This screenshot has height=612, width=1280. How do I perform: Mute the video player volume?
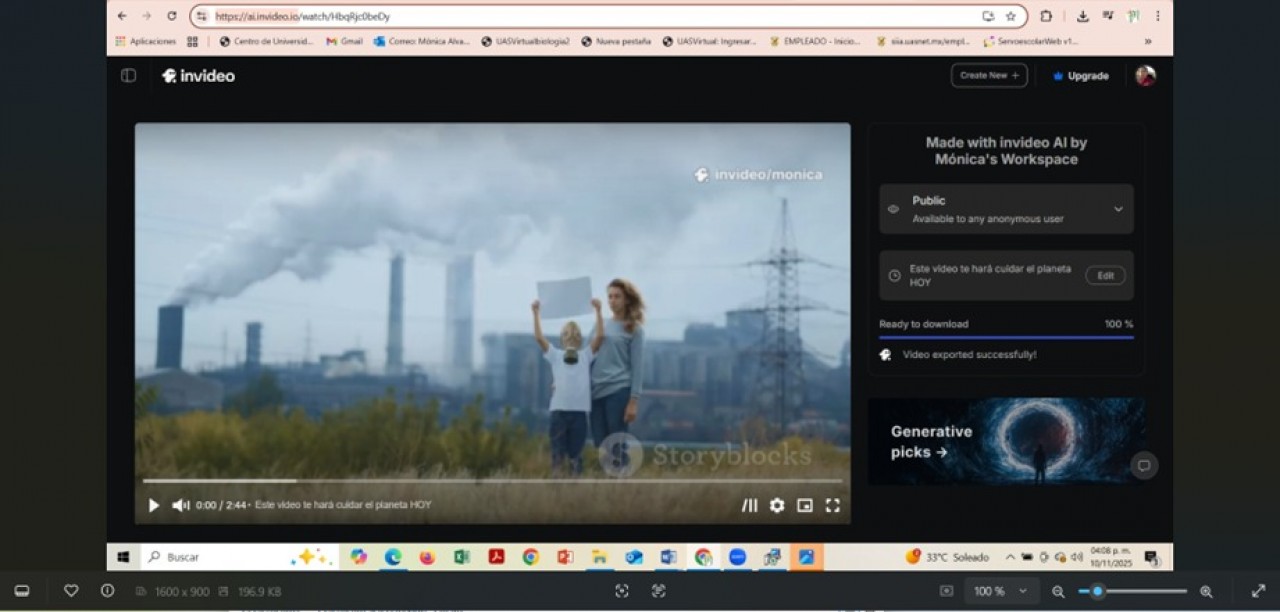click(180, 506)
